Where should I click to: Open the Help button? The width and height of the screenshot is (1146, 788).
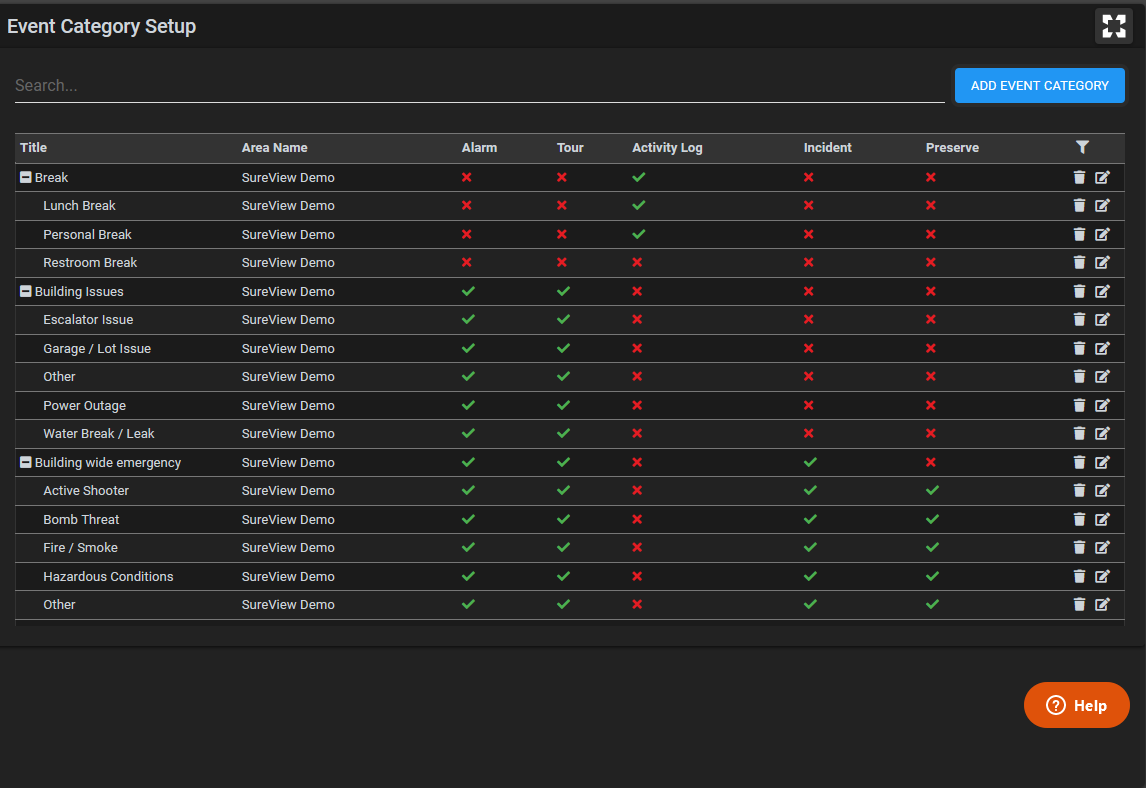pyautogui.click(x=1077, y=705)
